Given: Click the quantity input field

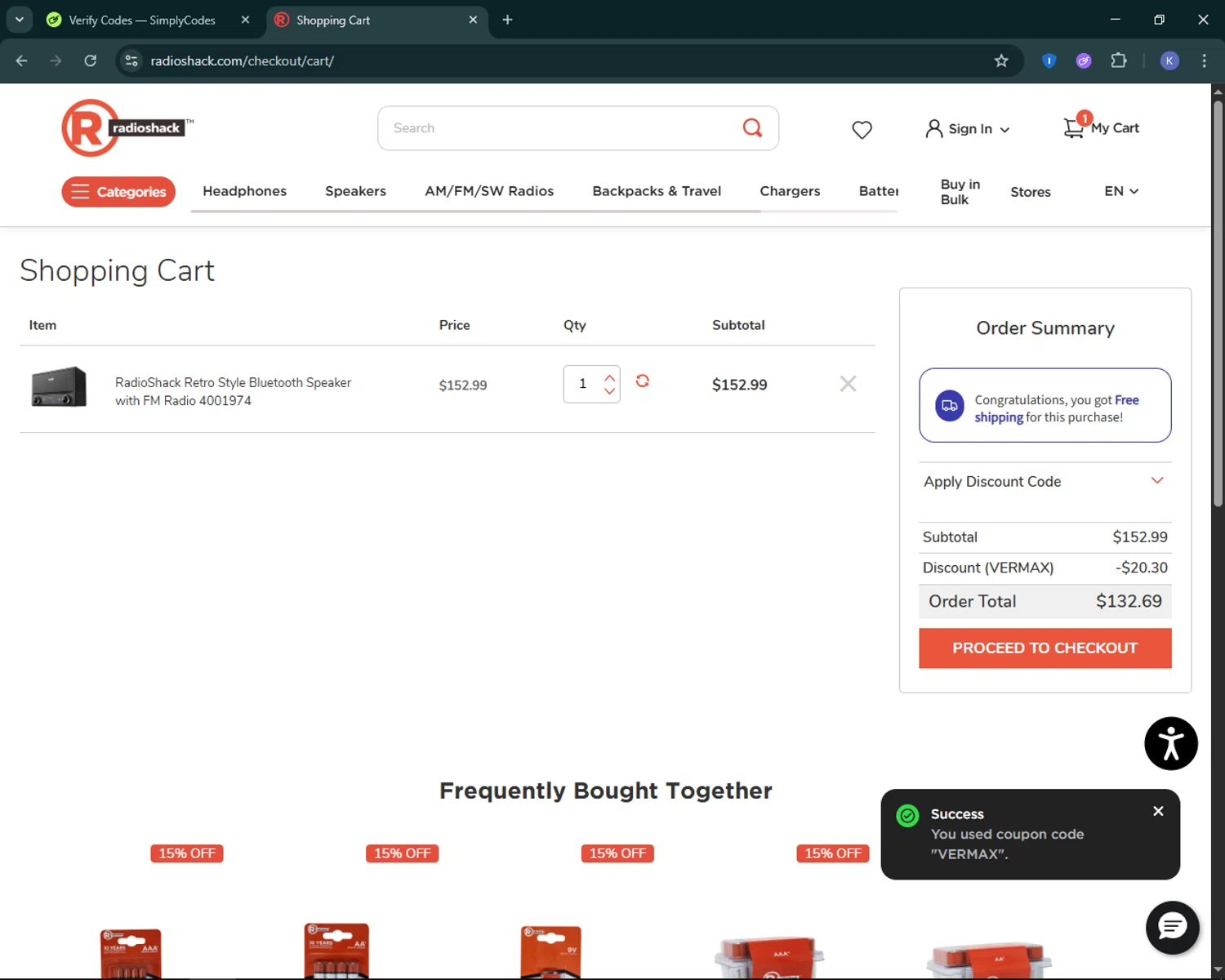Looking at the screenshot, I should pyautogui.click(x=582, y=384).
